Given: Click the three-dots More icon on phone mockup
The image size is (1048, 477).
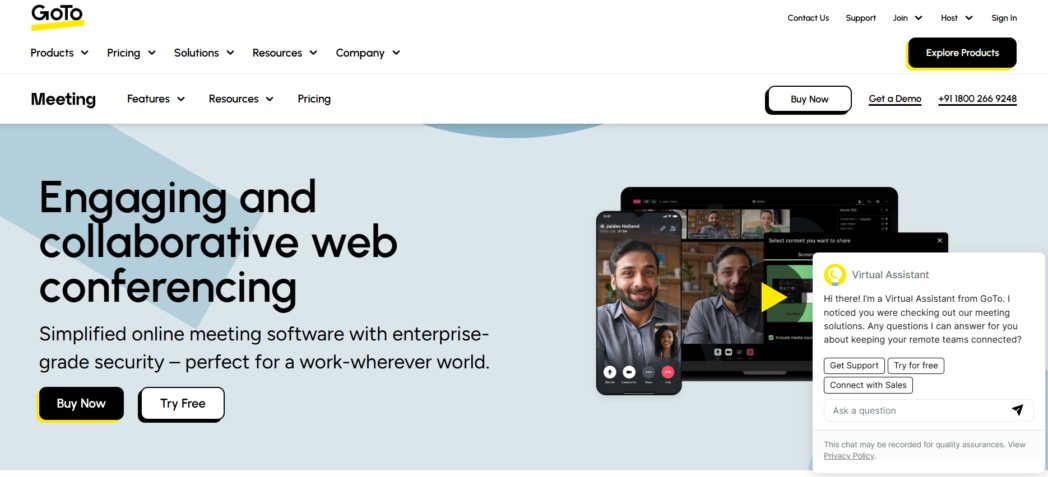Looking at the screenshot, I should [x=648, y=371].
